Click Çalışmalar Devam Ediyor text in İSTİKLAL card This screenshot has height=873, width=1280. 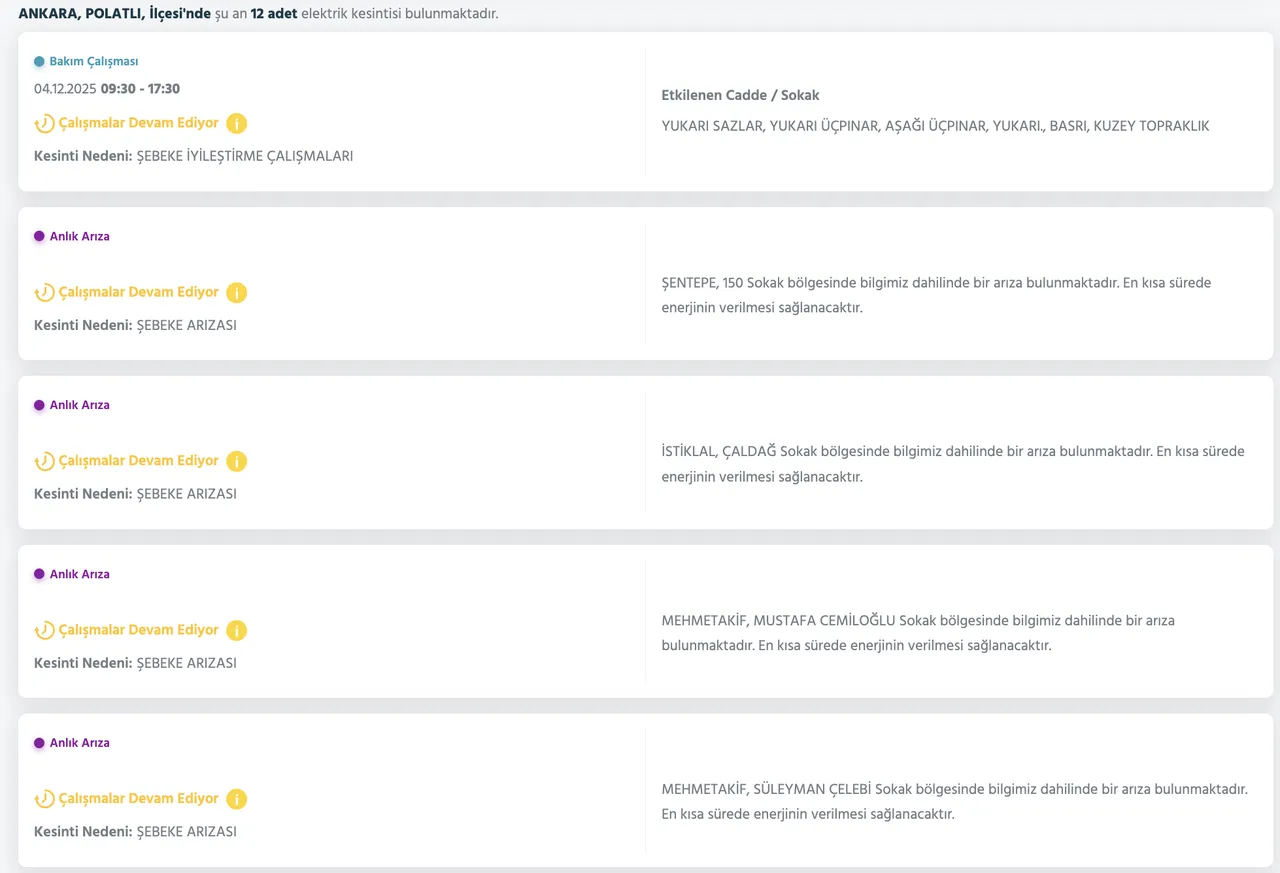(x=138, y=461)
